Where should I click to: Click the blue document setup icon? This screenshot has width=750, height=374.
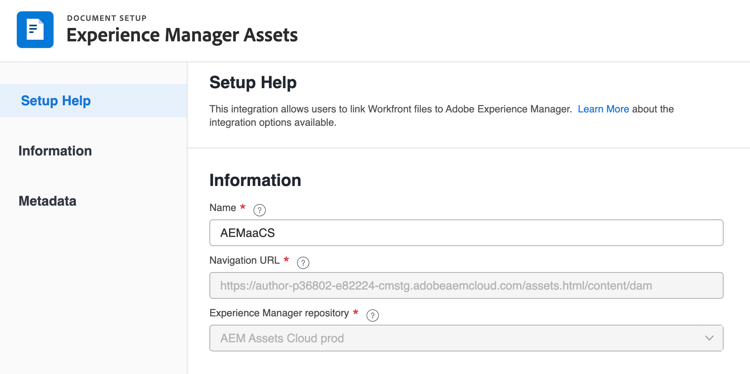tap(35, 30)
